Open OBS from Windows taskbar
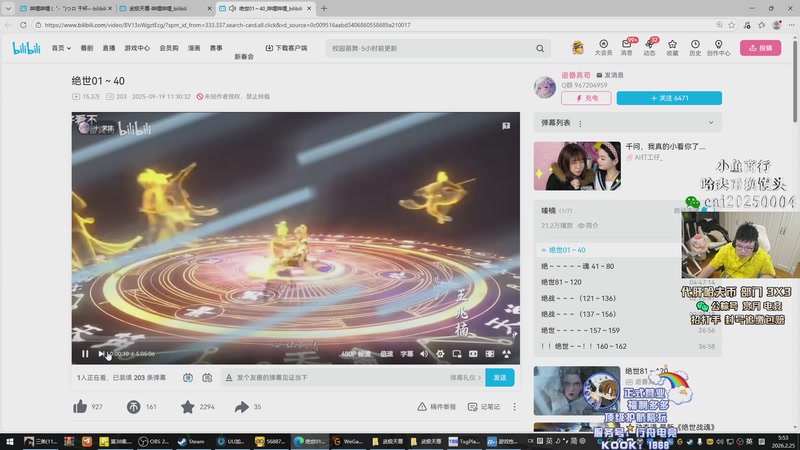Viewport: 800px width, 450px height. 154,441
